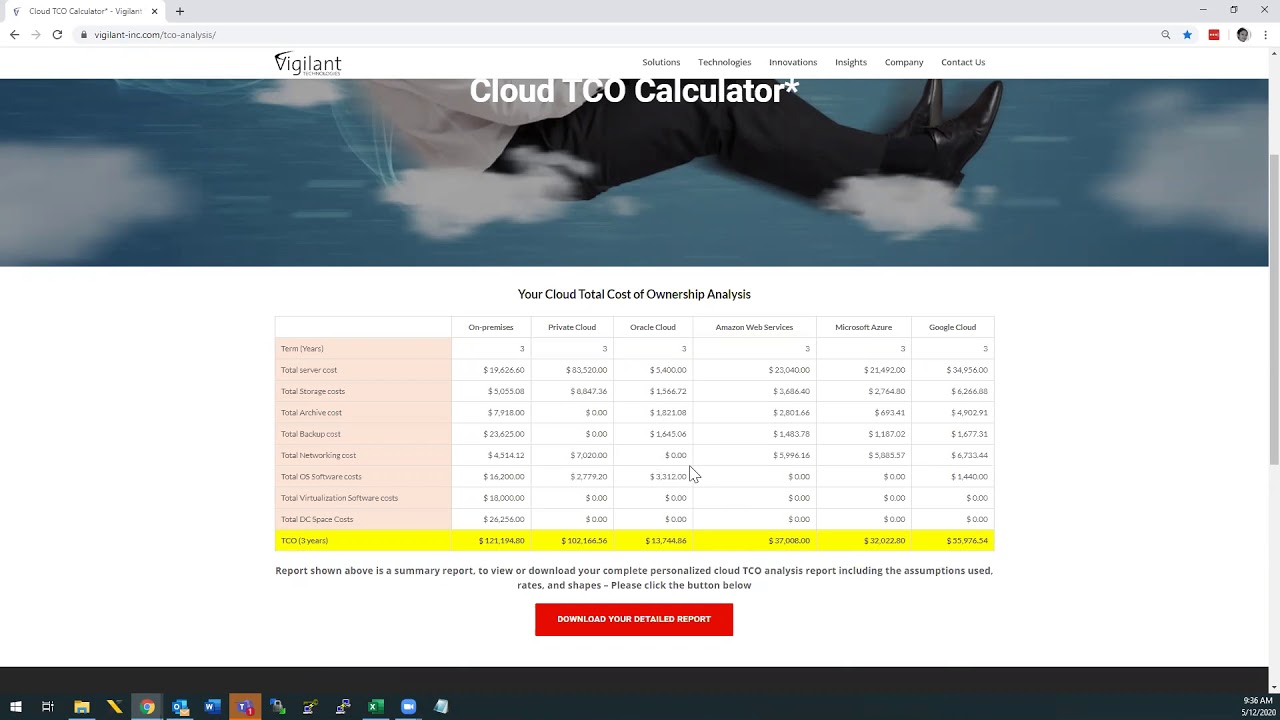The width and height of the screenshot is (1280, 720).
Task: Go to Contact Us page
Action: click(963, 62)
